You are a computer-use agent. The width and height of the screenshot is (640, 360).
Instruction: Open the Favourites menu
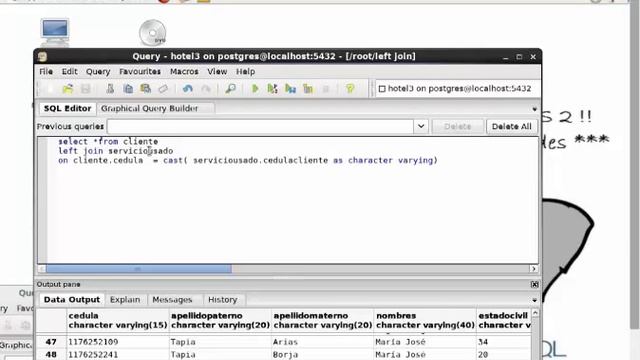(140, 71)
